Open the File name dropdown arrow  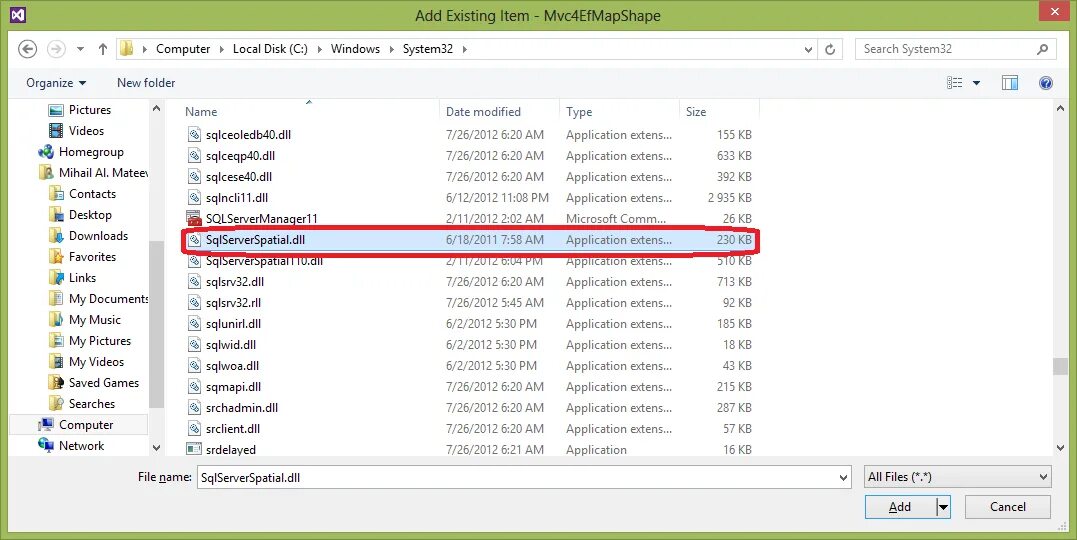(x=843, y=477)
